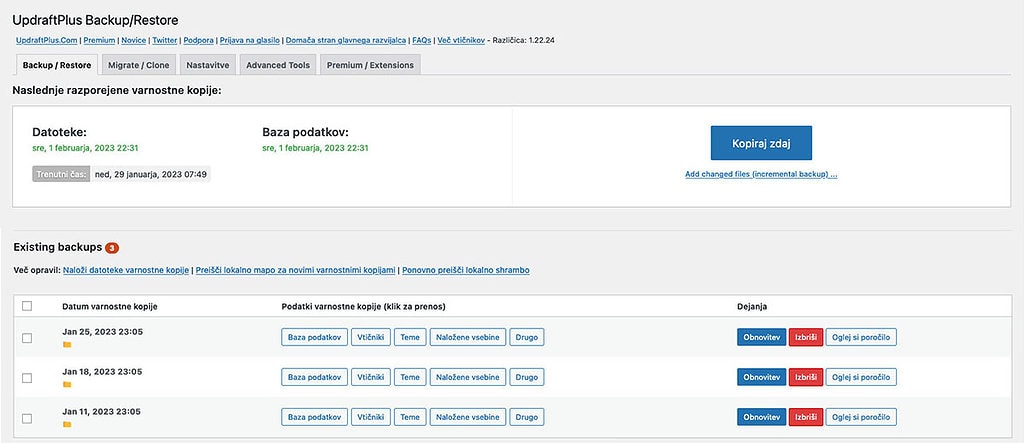This screenshot has height=443, width=1024.
Task: Click Obnovitev for Jan 25 backup
Action: click(761, 337)
